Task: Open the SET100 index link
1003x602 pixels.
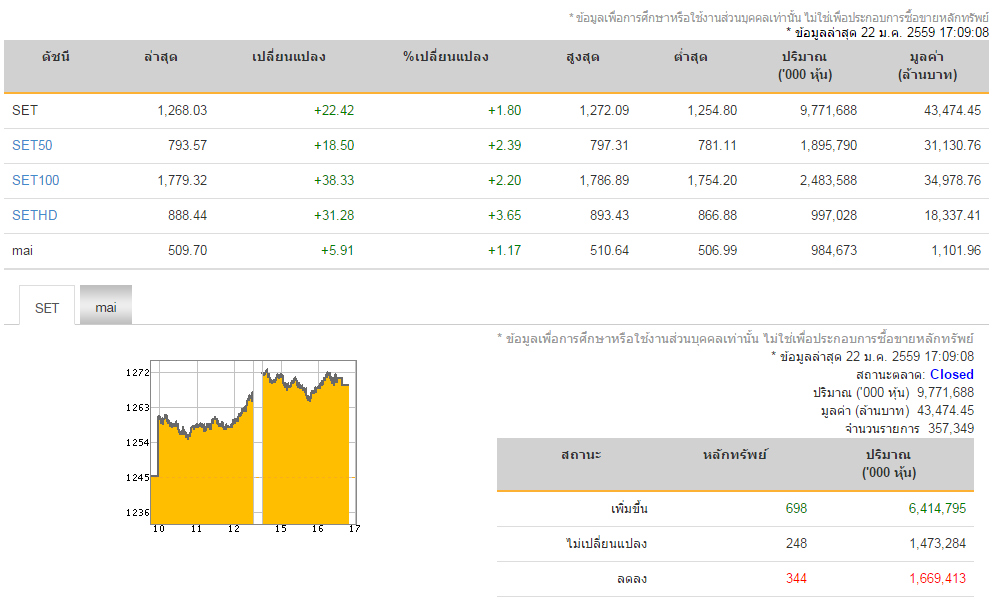Action: pos(35,180)
